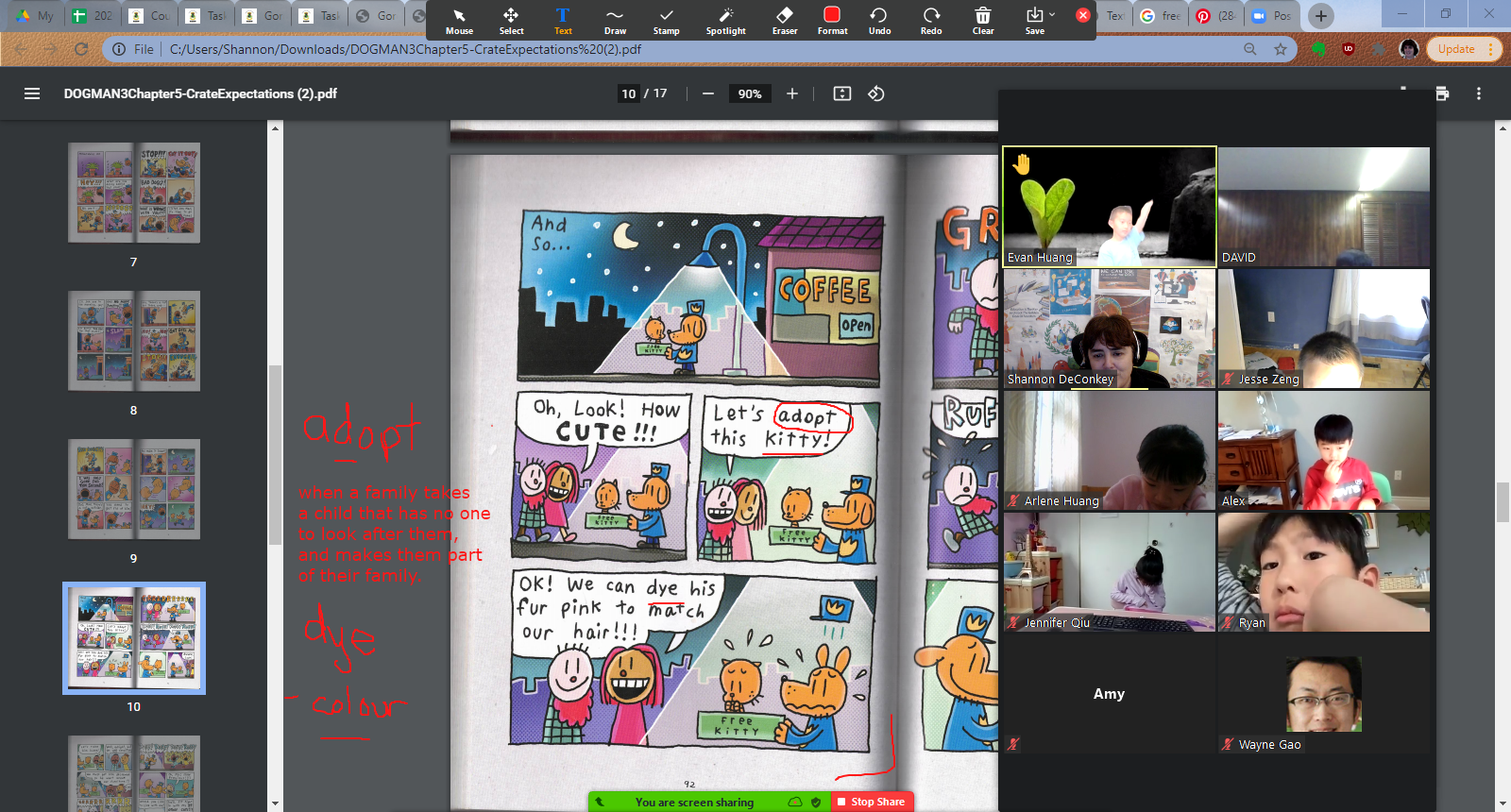This screenshot has width=1511, height=812.
Task: Click the 90% zoom level field
Action: 750,93
